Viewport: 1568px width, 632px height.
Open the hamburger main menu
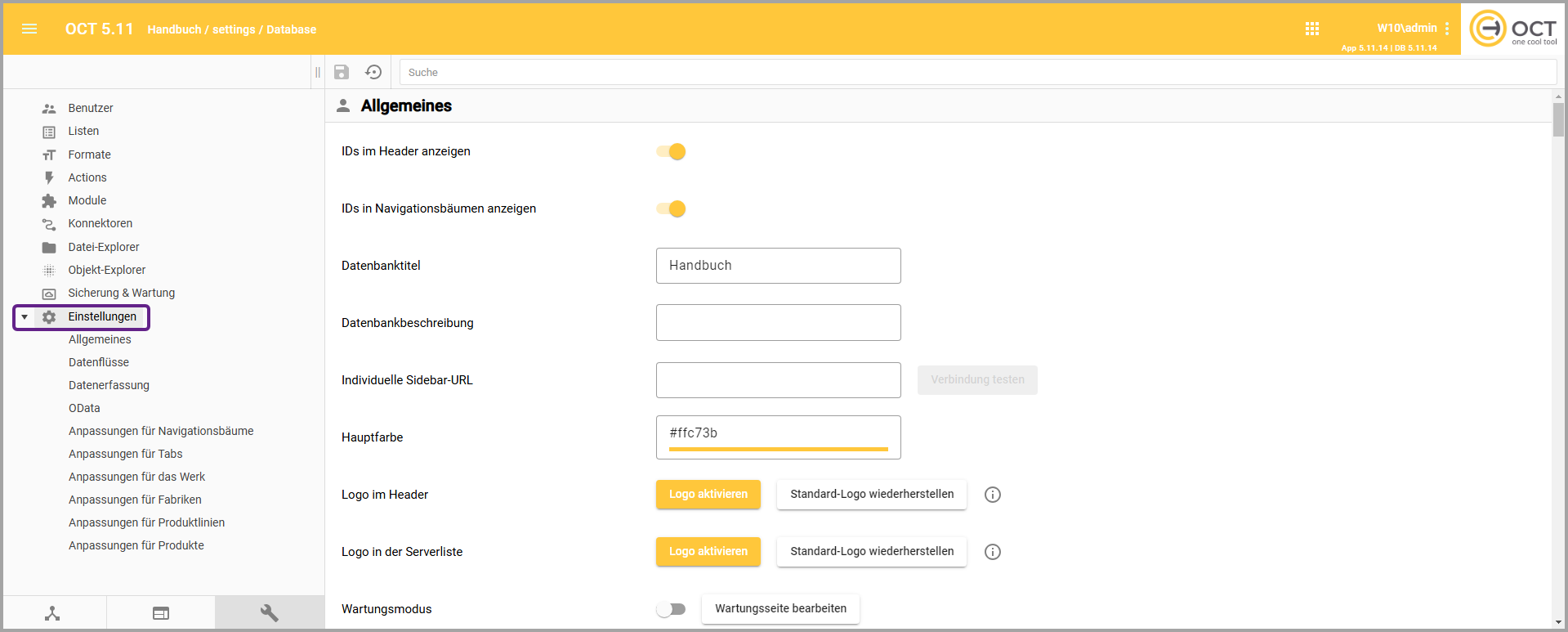[29, 29]
